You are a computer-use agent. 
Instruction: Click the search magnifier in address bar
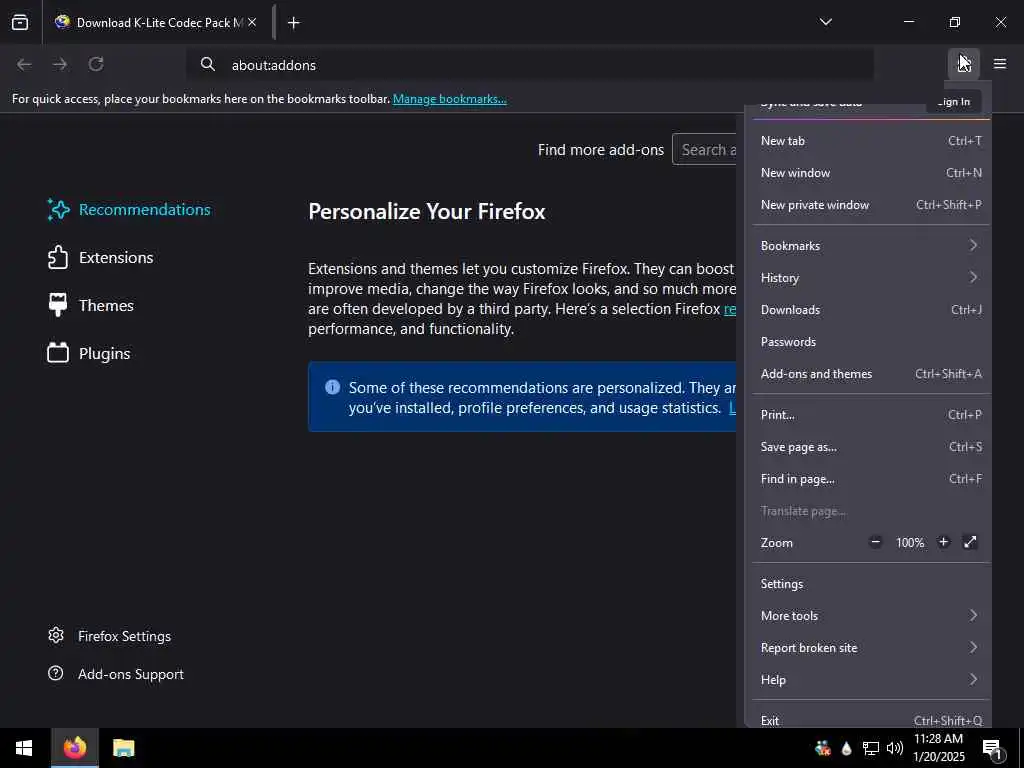click(208, 64)
